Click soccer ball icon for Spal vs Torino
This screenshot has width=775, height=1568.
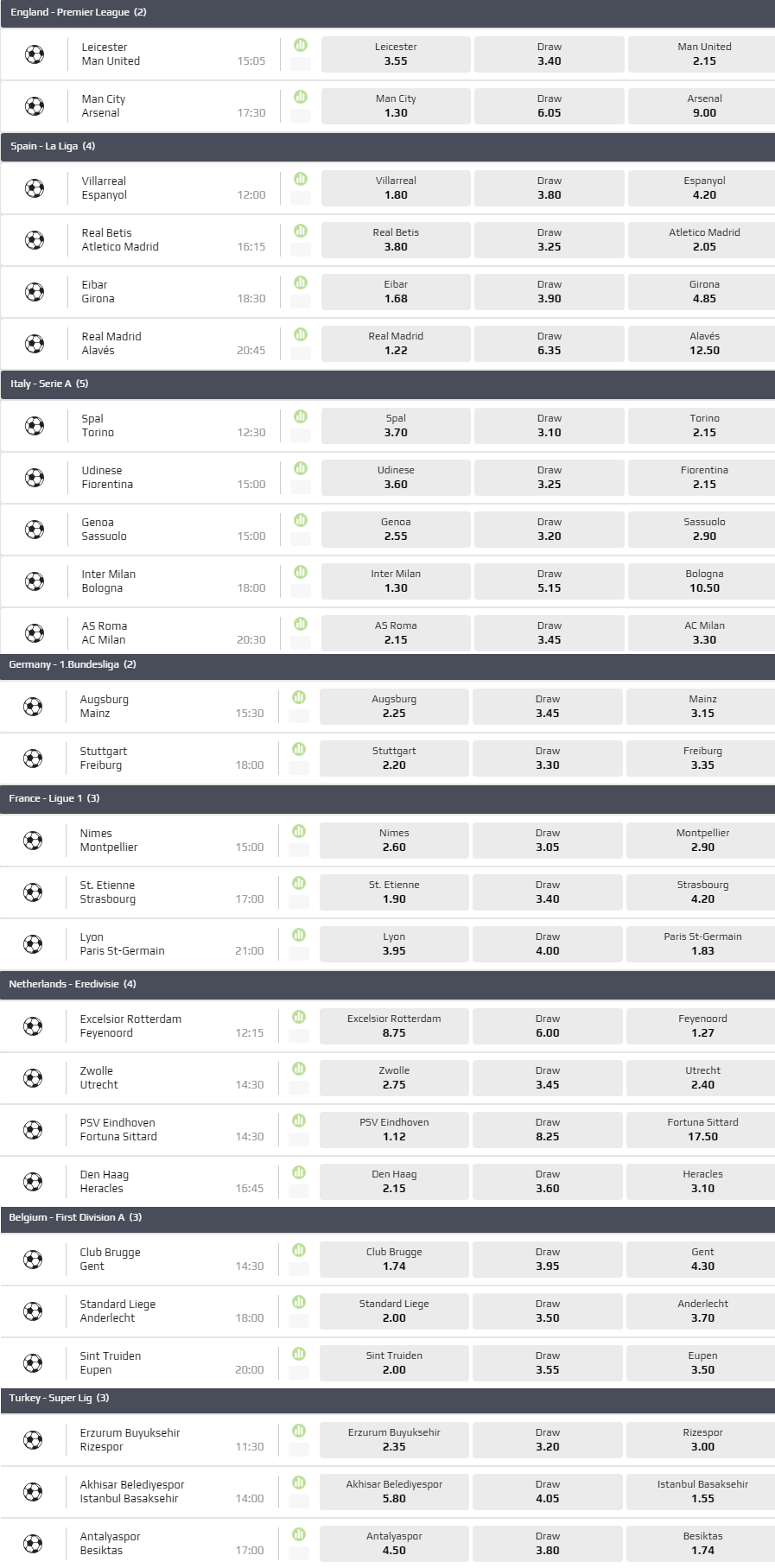(35, 426)
